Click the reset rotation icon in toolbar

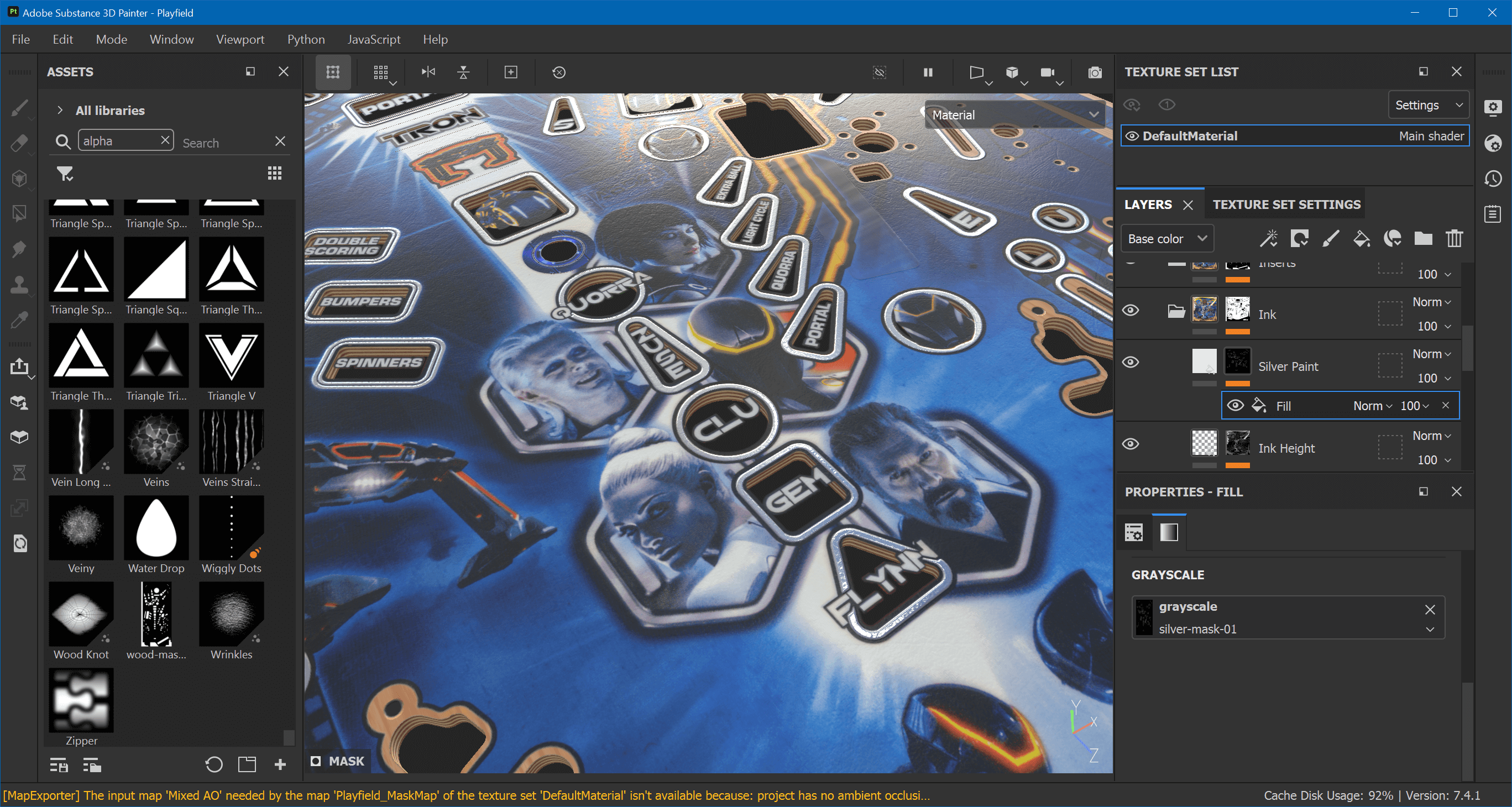pos(559,72)
